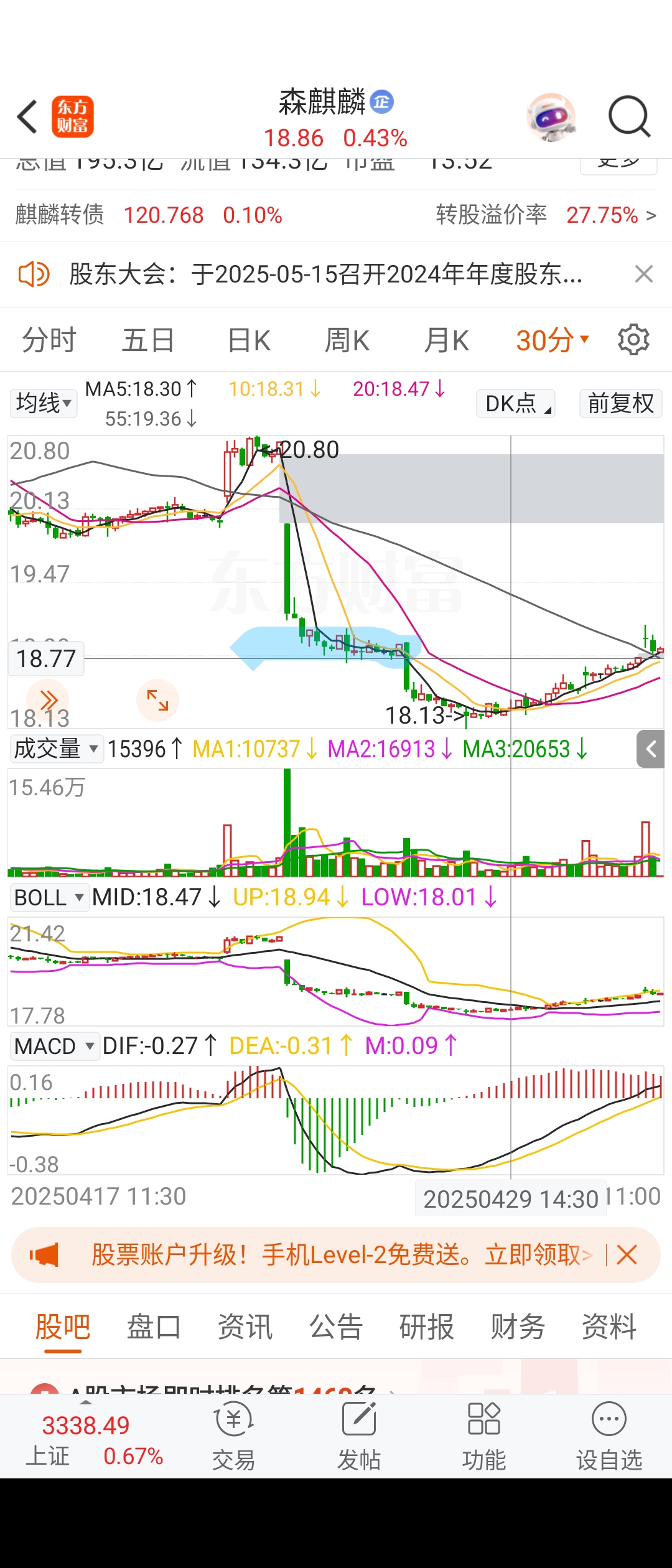Open the 前复权 adjustment selector
This screenshot has height=1568, width=672.
pyautogui.click(x=620, y=403)
